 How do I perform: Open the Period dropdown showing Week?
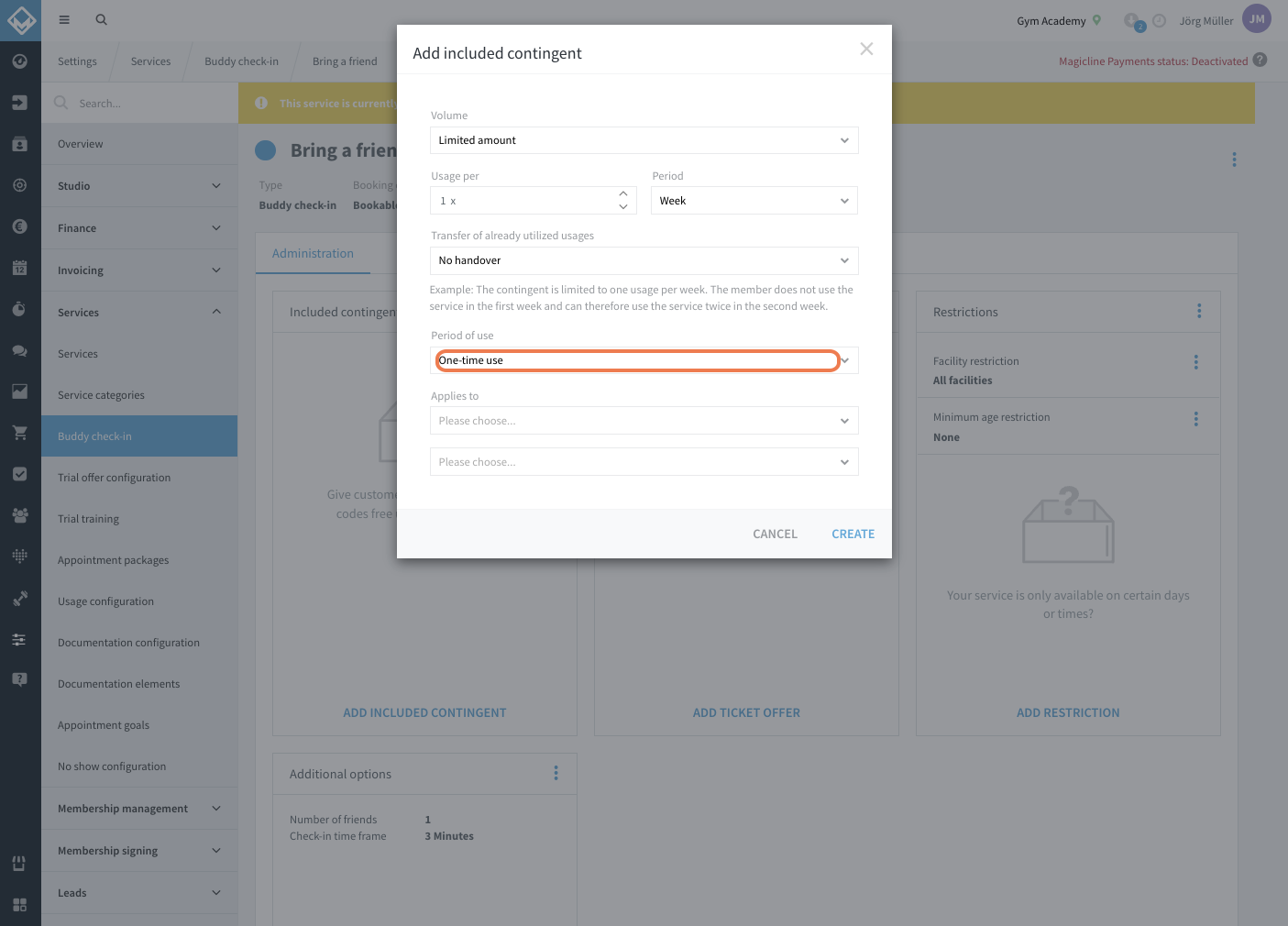[754, 201]
